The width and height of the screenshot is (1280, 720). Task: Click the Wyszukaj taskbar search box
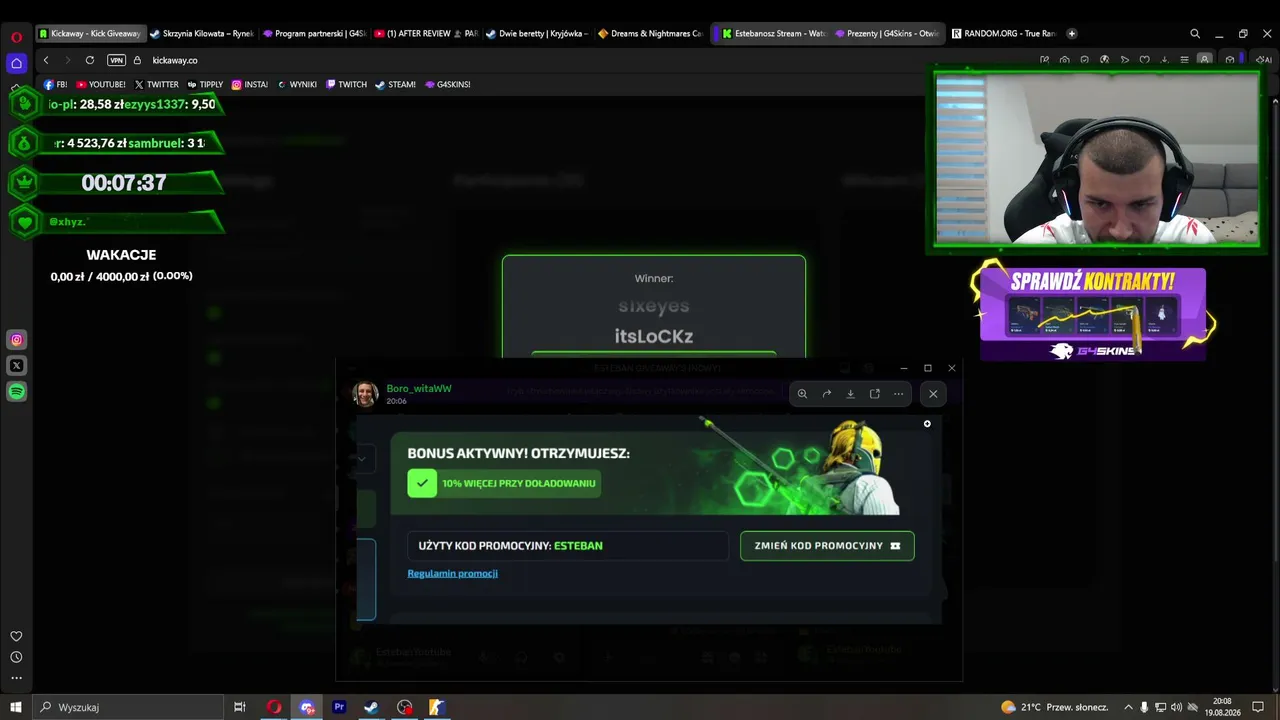click(130, 707)
